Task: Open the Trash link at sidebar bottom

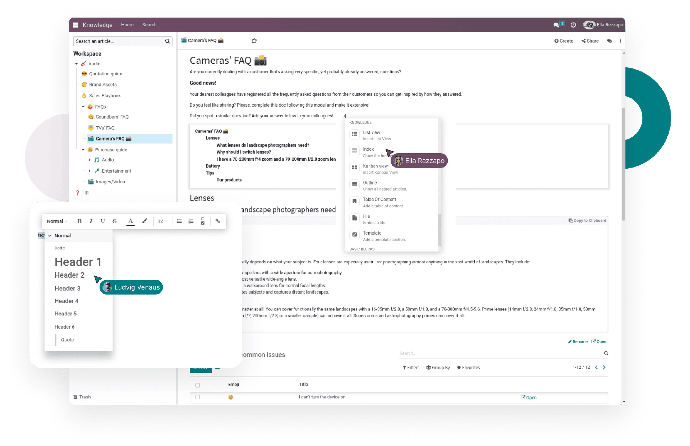Action: click(x=82, y=397)
